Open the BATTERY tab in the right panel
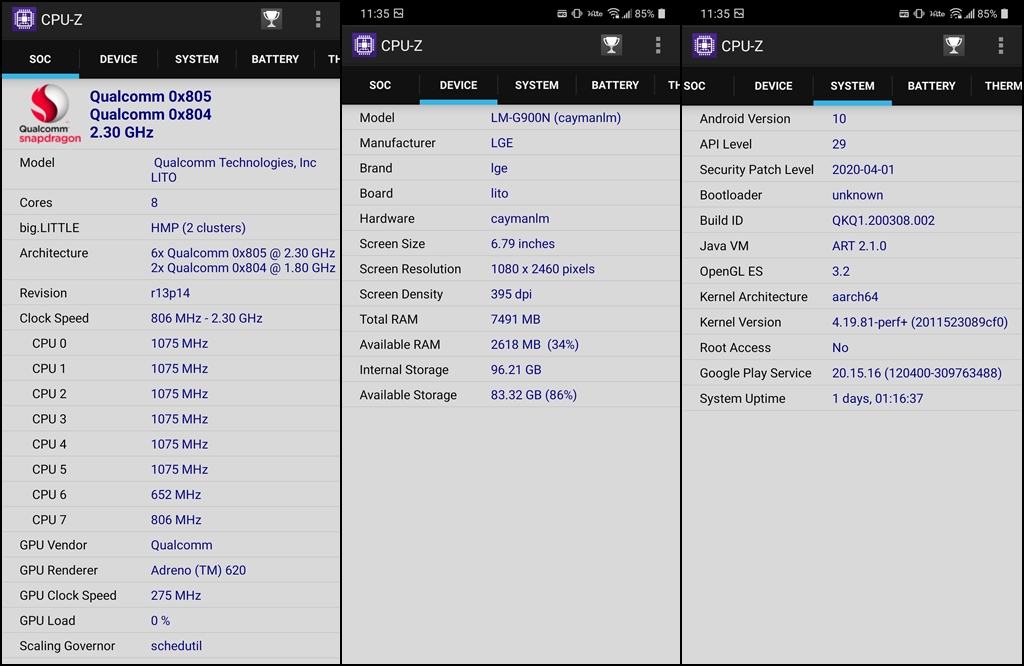1024x666 pixels. [x=931, y=86]
